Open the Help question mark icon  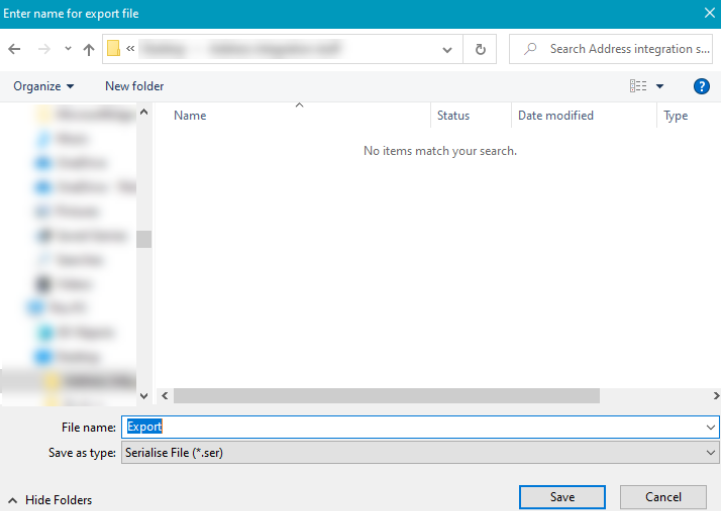[x=701, y=87]
